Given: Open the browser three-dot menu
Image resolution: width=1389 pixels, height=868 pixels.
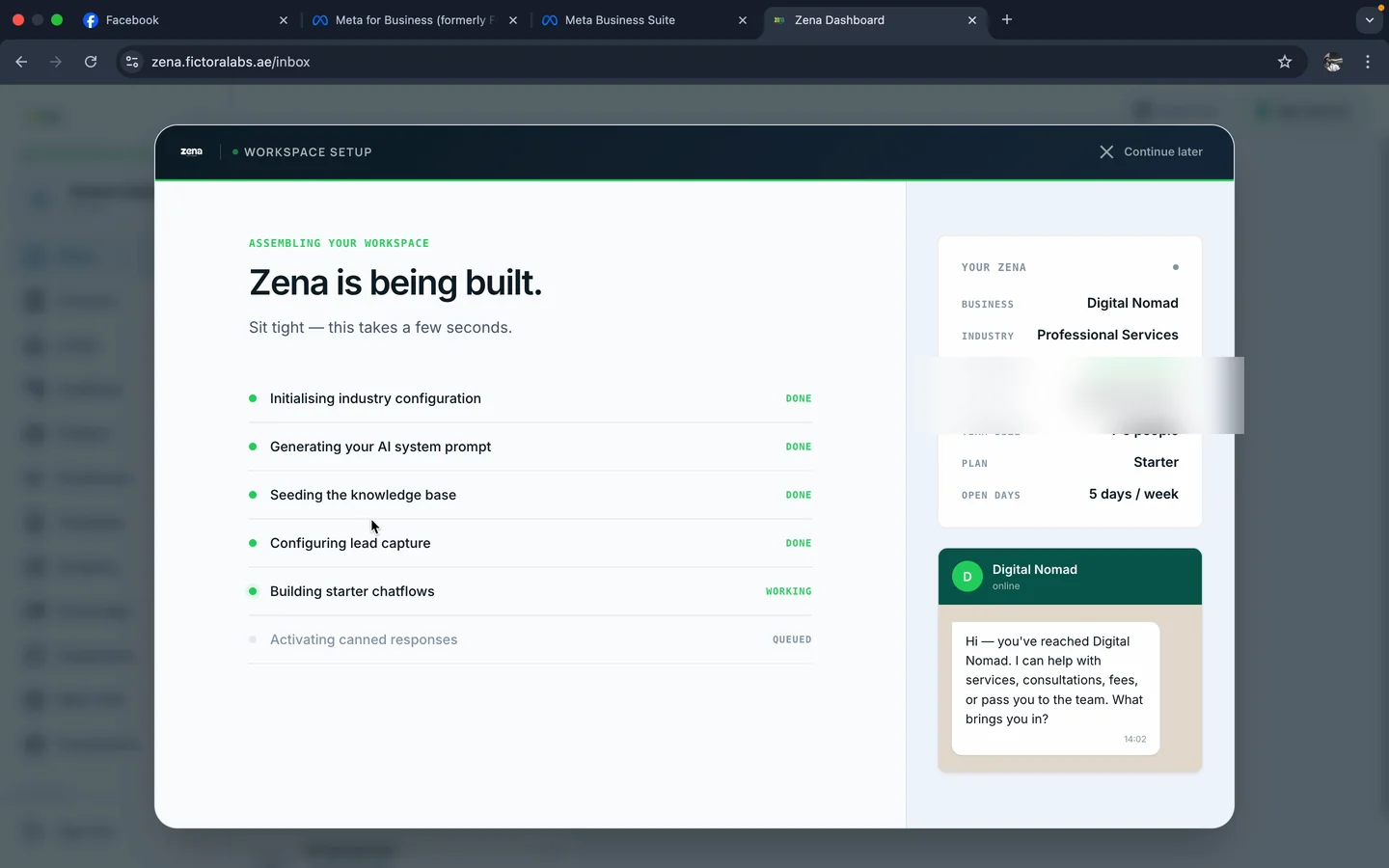Looking at the screenshot, I should click(x=1368, y=62).
